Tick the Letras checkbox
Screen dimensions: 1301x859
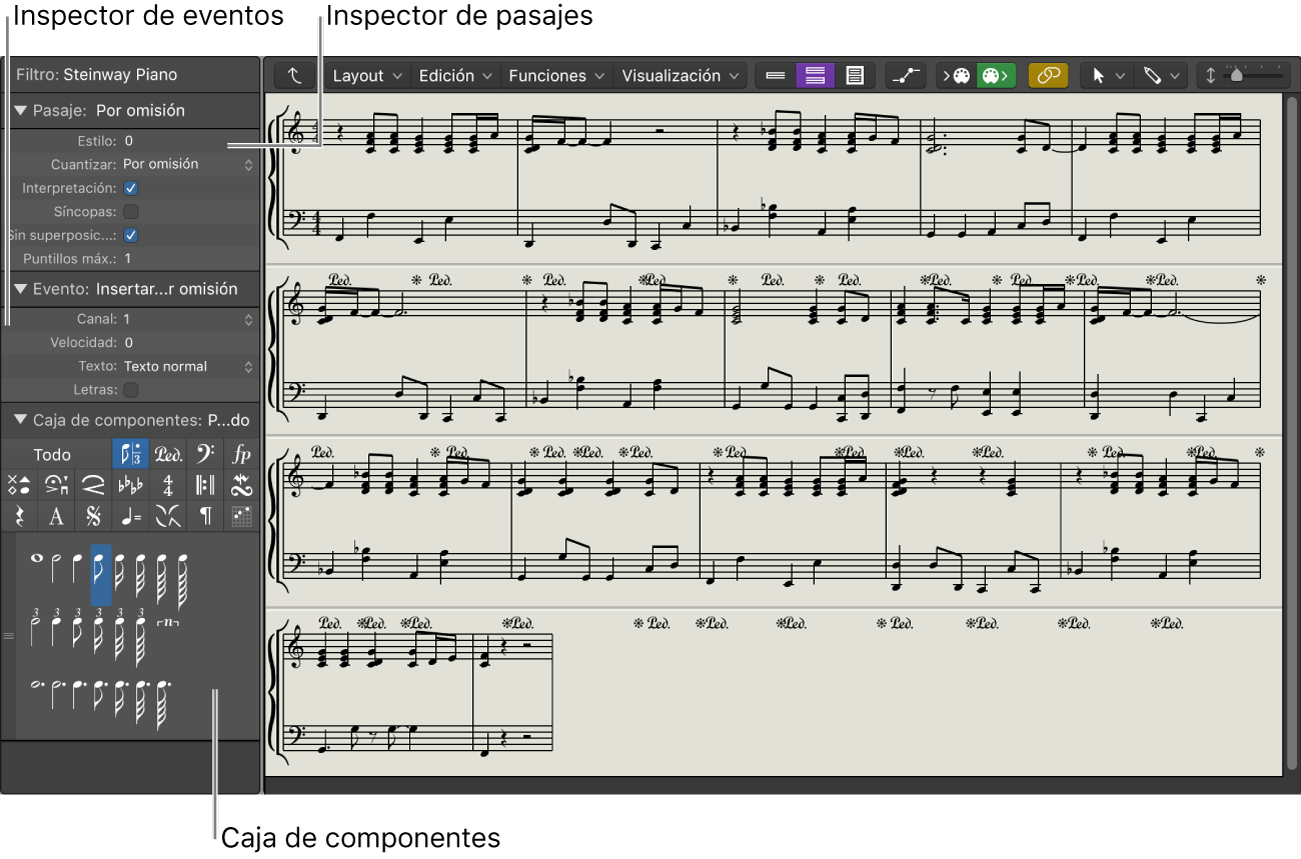point(131,390)
